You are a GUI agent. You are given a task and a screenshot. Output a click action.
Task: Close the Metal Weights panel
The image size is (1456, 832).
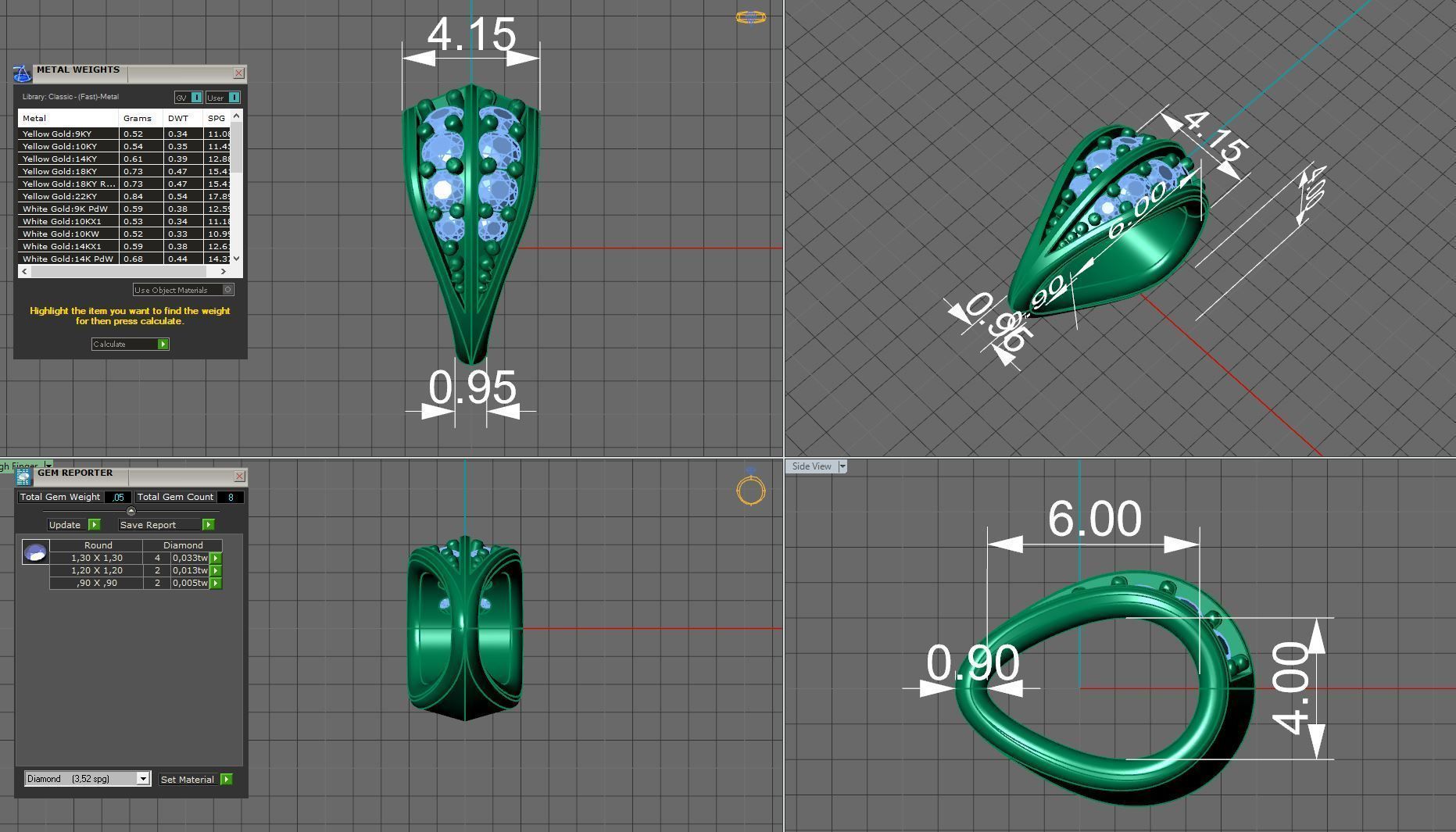click(239, 73)
